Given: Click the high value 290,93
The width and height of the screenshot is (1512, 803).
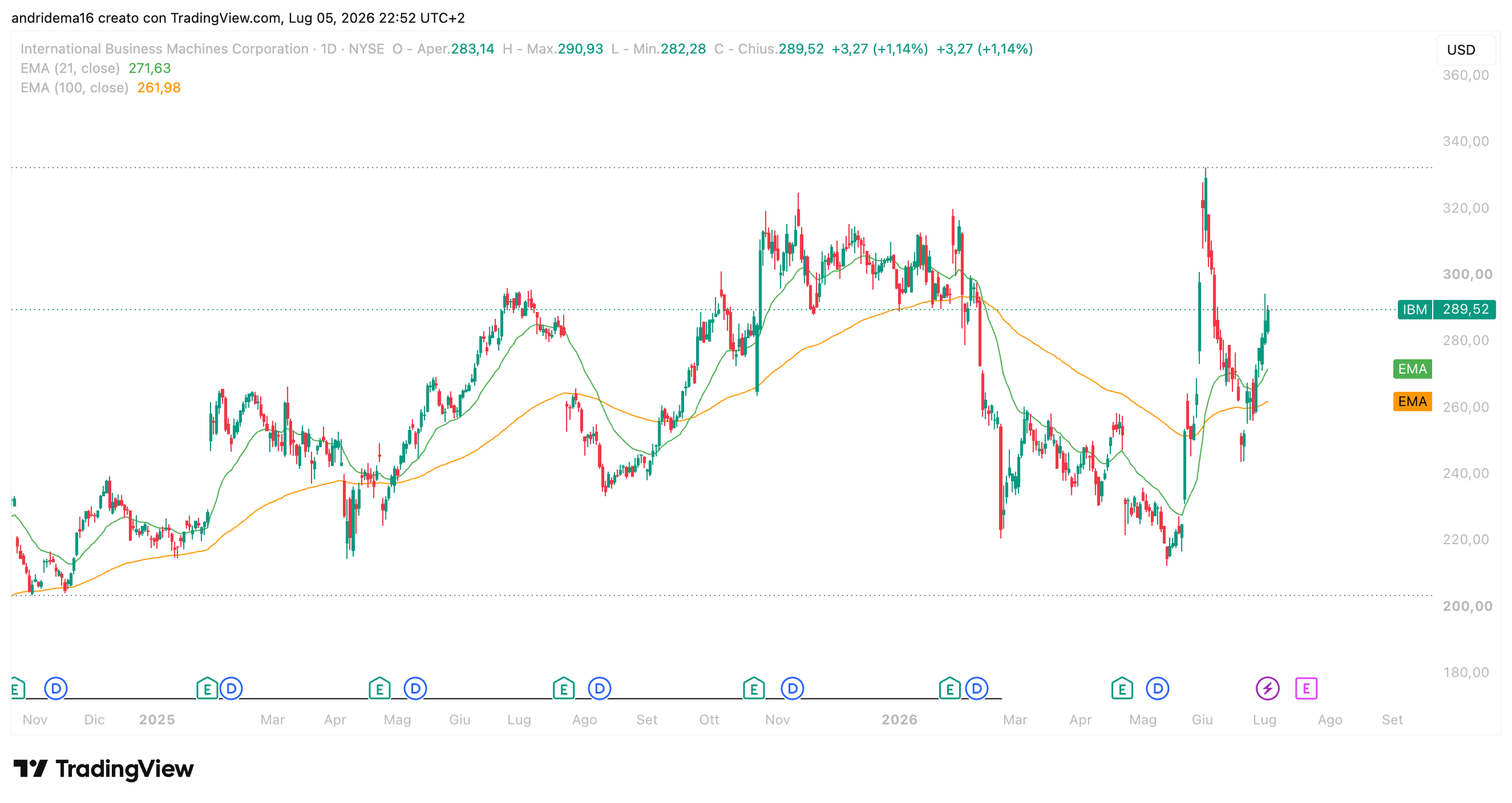Looking at the screenshot, I should click(581, 49).
